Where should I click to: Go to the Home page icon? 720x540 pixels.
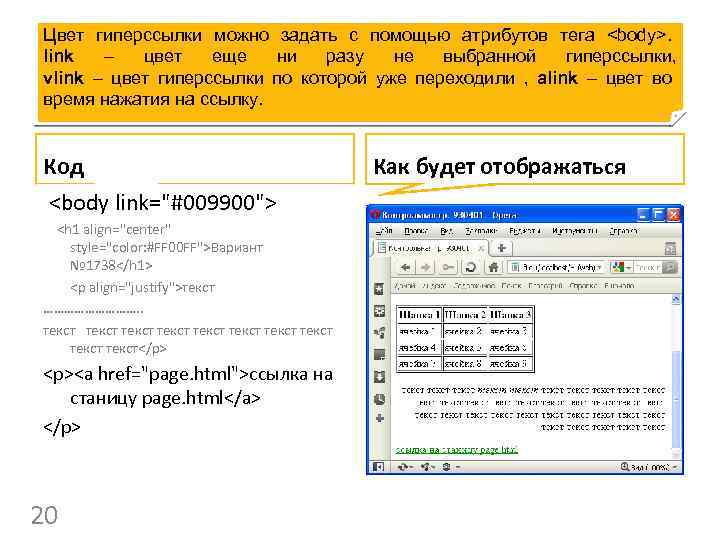pos(493,267)
